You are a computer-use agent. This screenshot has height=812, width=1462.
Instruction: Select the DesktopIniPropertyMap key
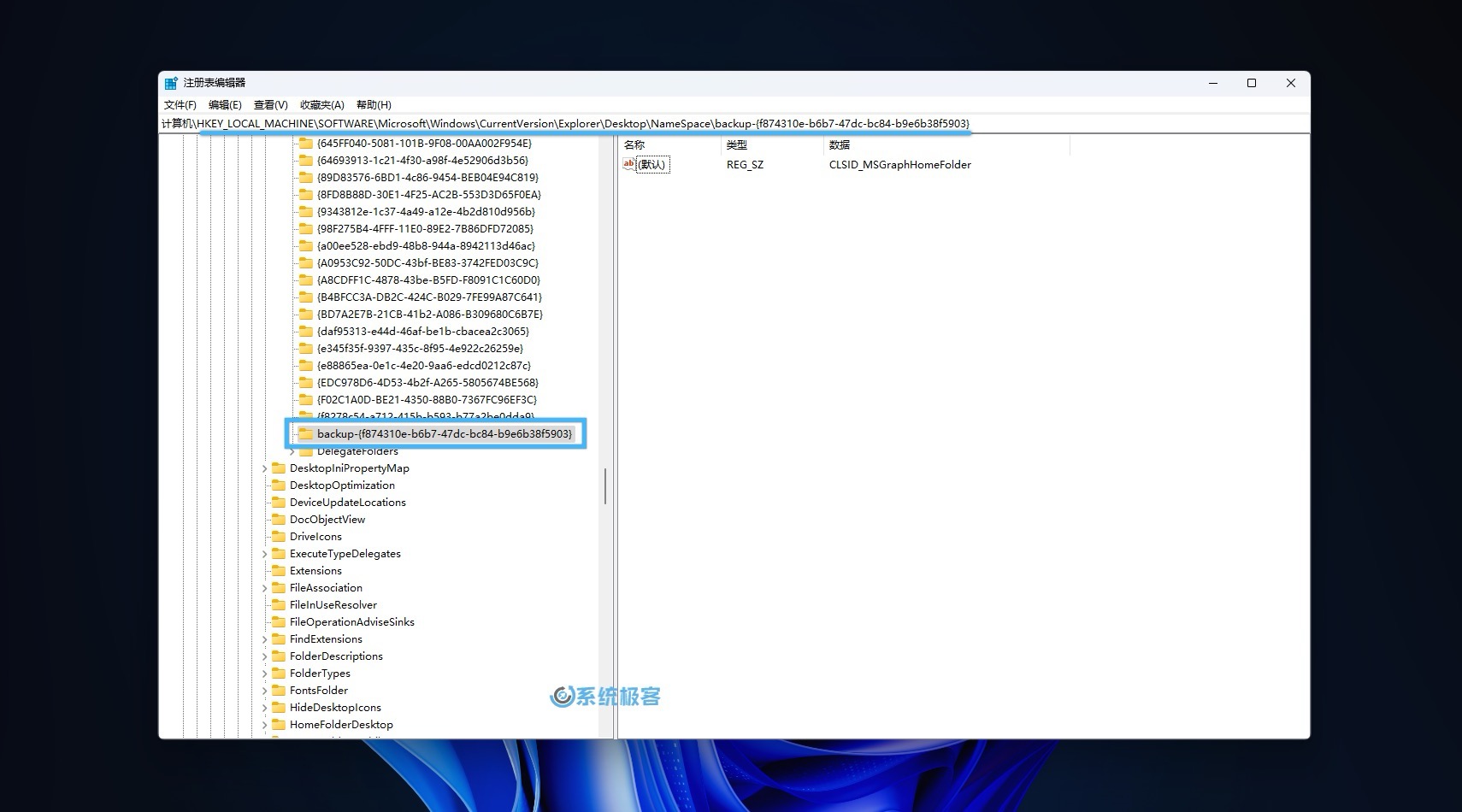350,468
